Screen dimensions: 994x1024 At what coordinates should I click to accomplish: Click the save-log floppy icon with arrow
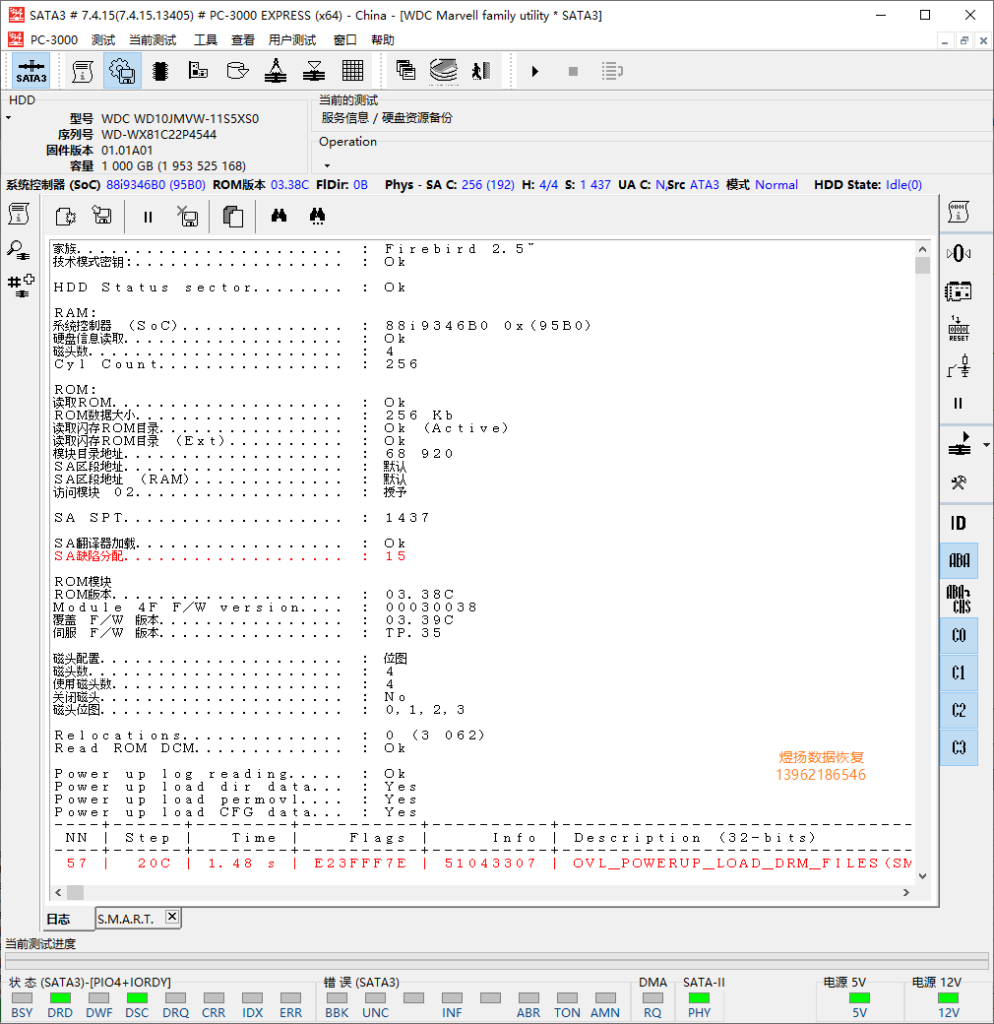[102, 216]
